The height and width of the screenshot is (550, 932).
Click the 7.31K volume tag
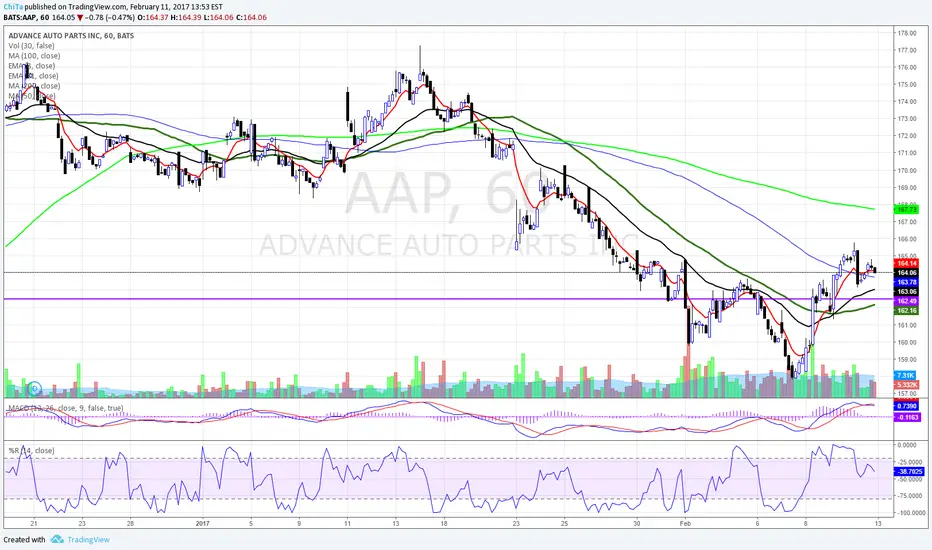click(x=906, y=376)
